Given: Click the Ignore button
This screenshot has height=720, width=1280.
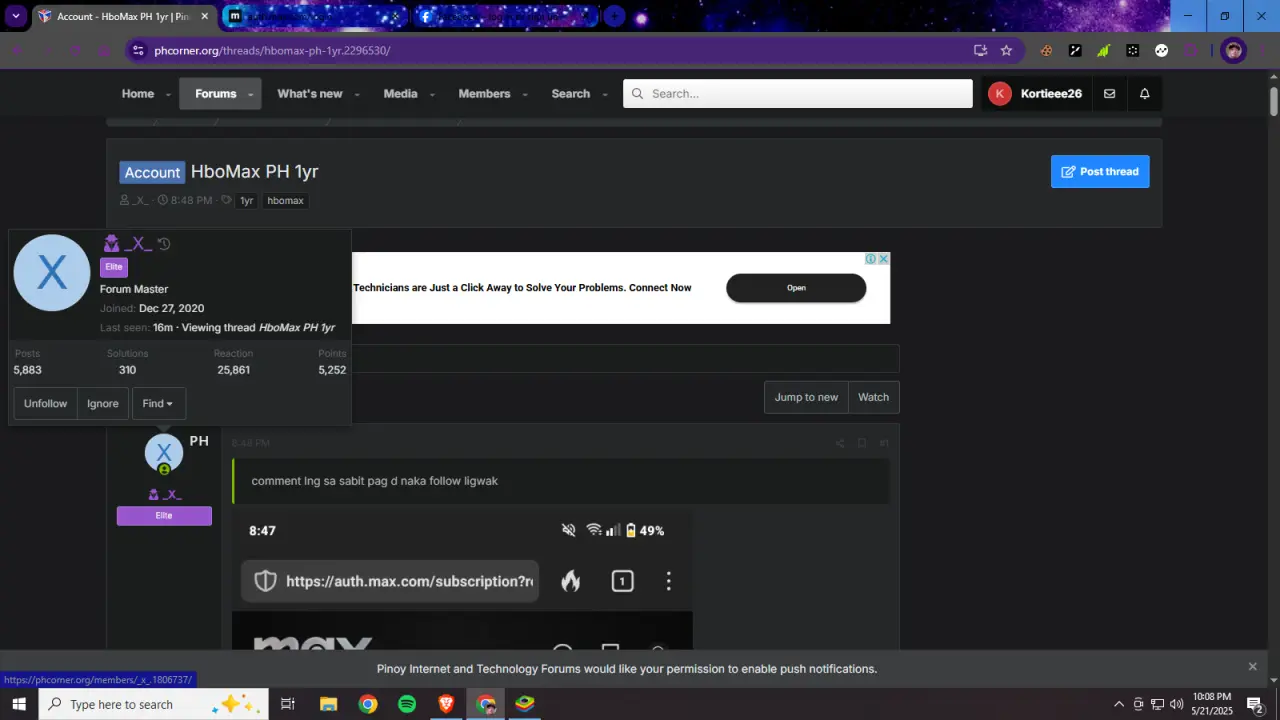Looking at the screenshot, I should pyautogui.click(x=103, y=403).
